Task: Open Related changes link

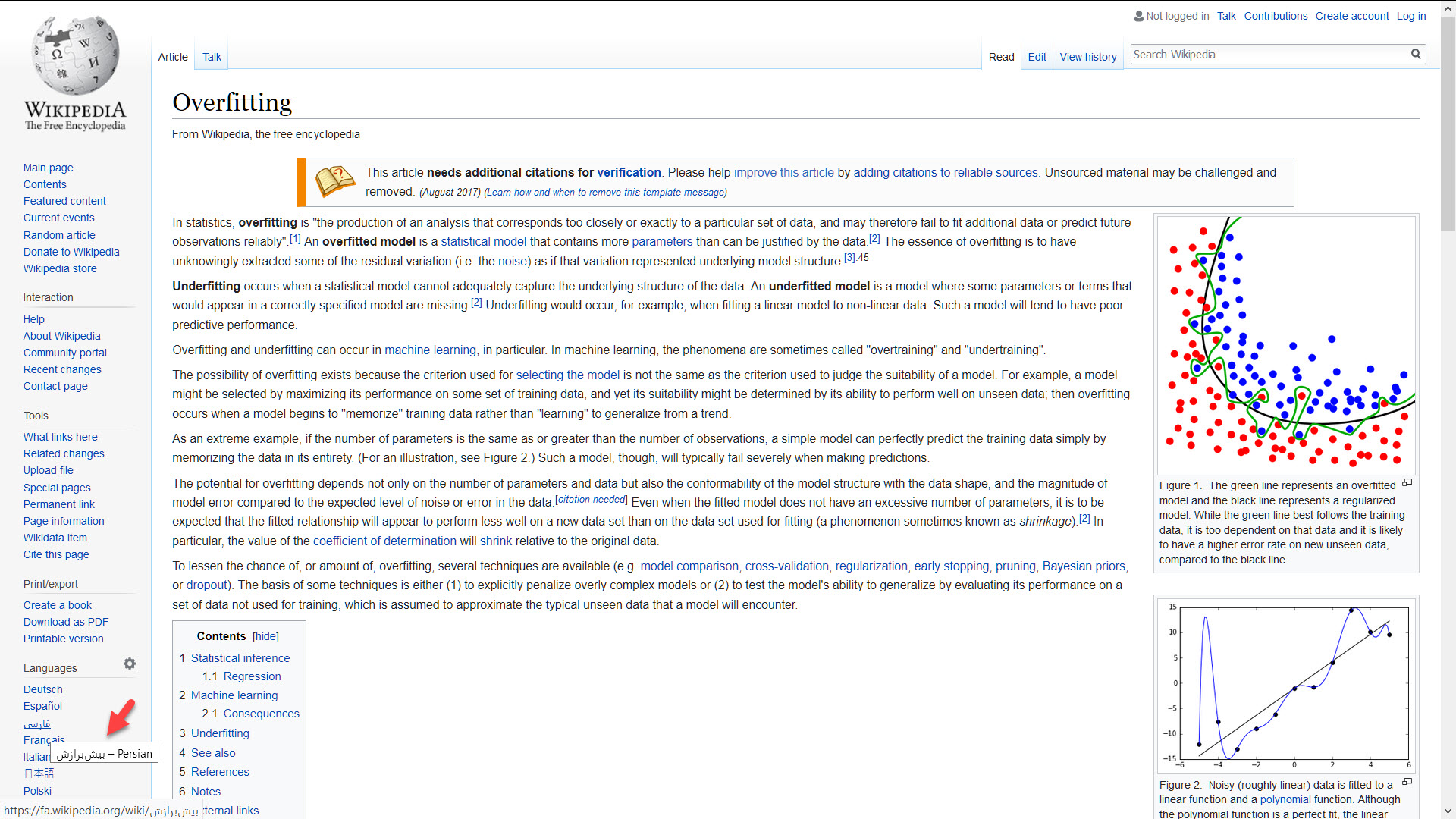Action: pyautogui.click(x=64, y=453)
